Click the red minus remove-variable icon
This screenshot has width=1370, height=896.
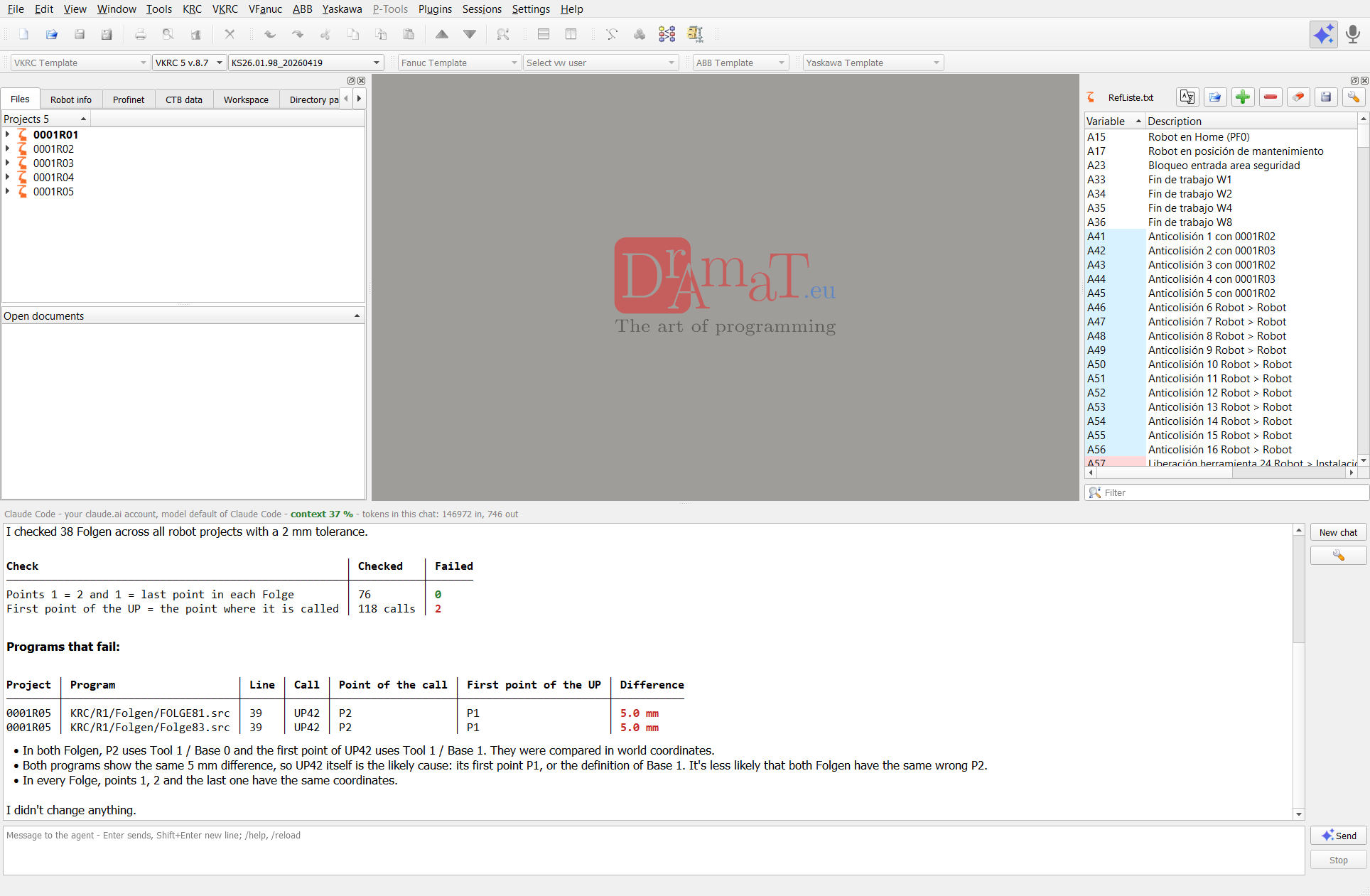(1271, 97)
